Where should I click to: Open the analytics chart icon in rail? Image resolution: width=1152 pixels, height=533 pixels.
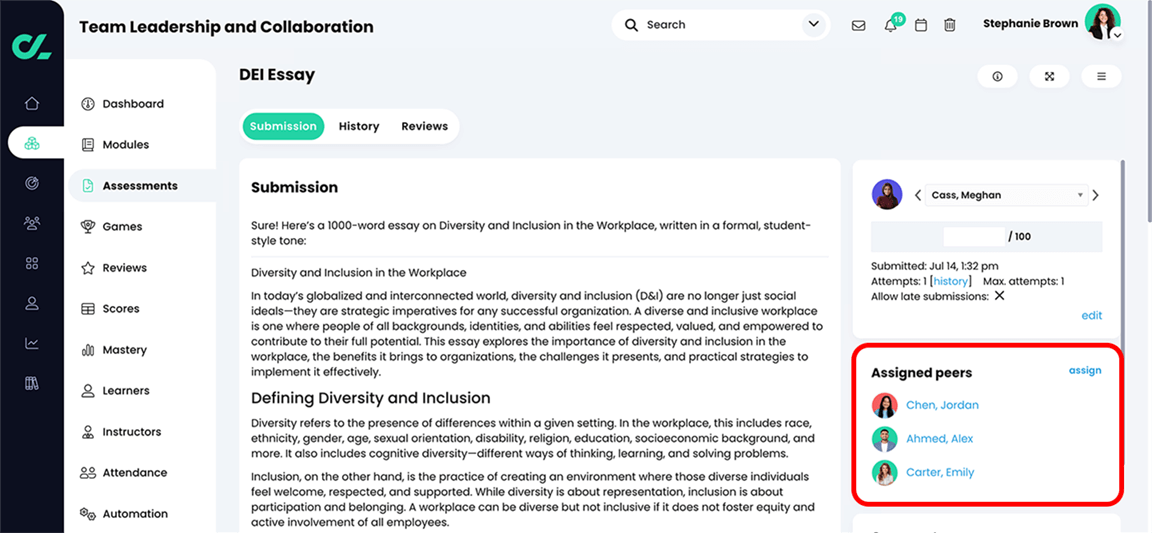pyautogui.click(x=32, y=343)
